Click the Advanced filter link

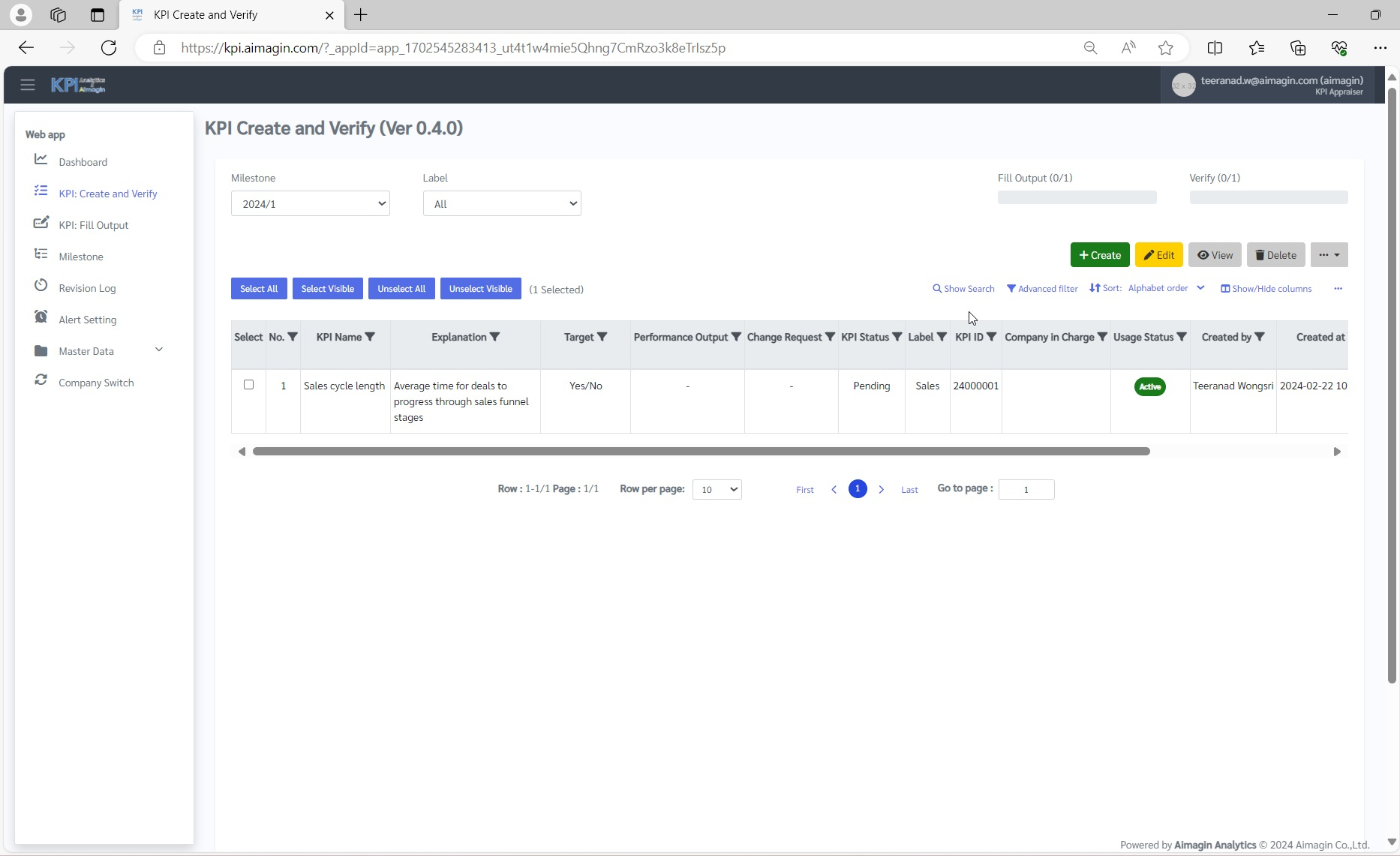1042,289
